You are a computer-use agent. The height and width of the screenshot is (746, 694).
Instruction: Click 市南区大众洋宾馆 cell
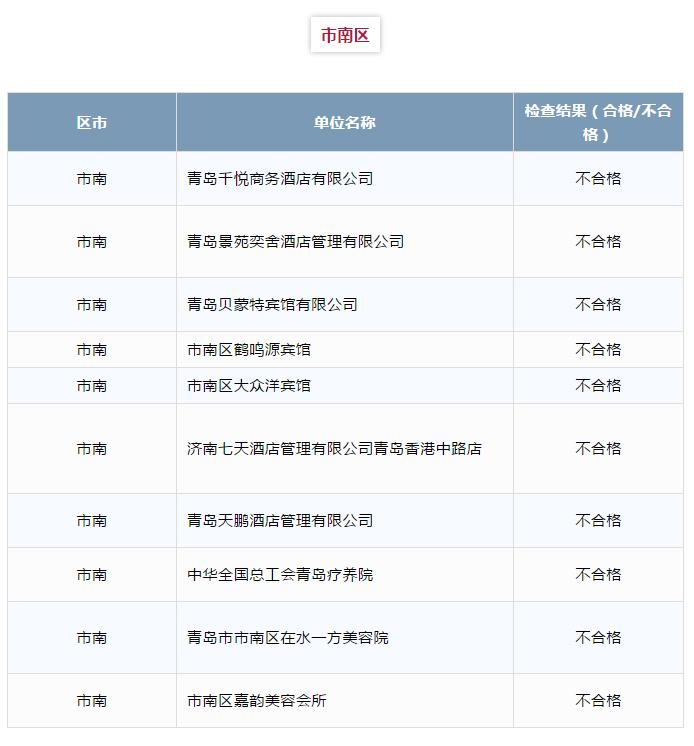345,385
